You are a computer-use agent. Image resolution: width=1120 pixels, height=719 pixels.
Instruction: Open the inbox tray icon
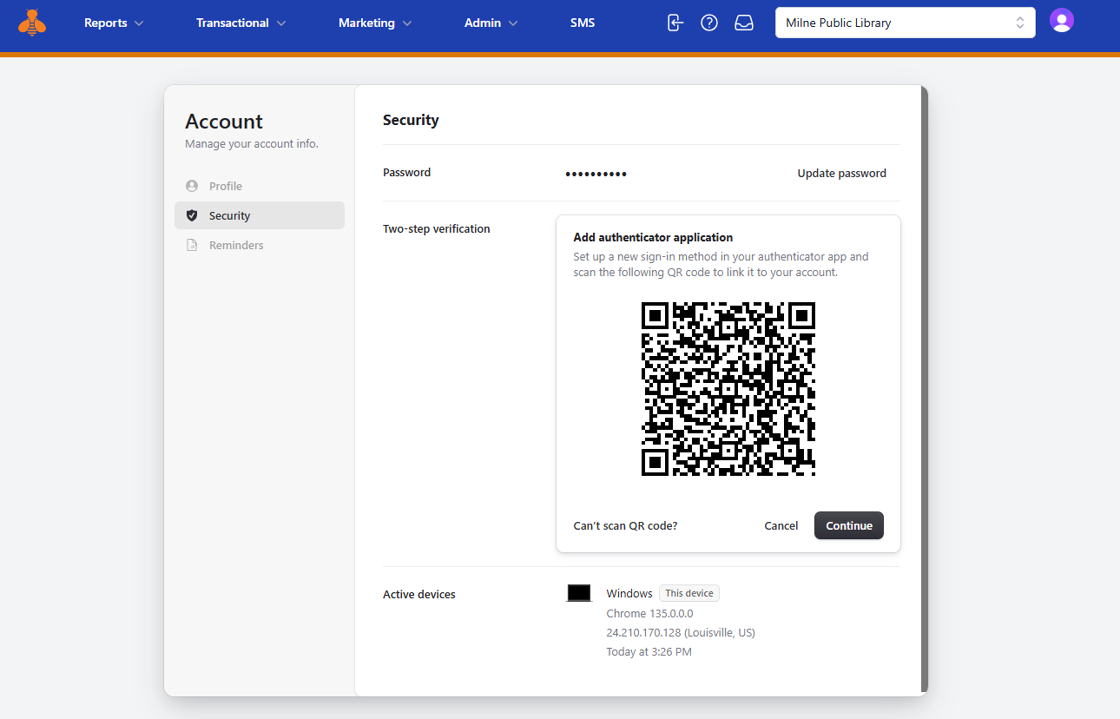744,23
